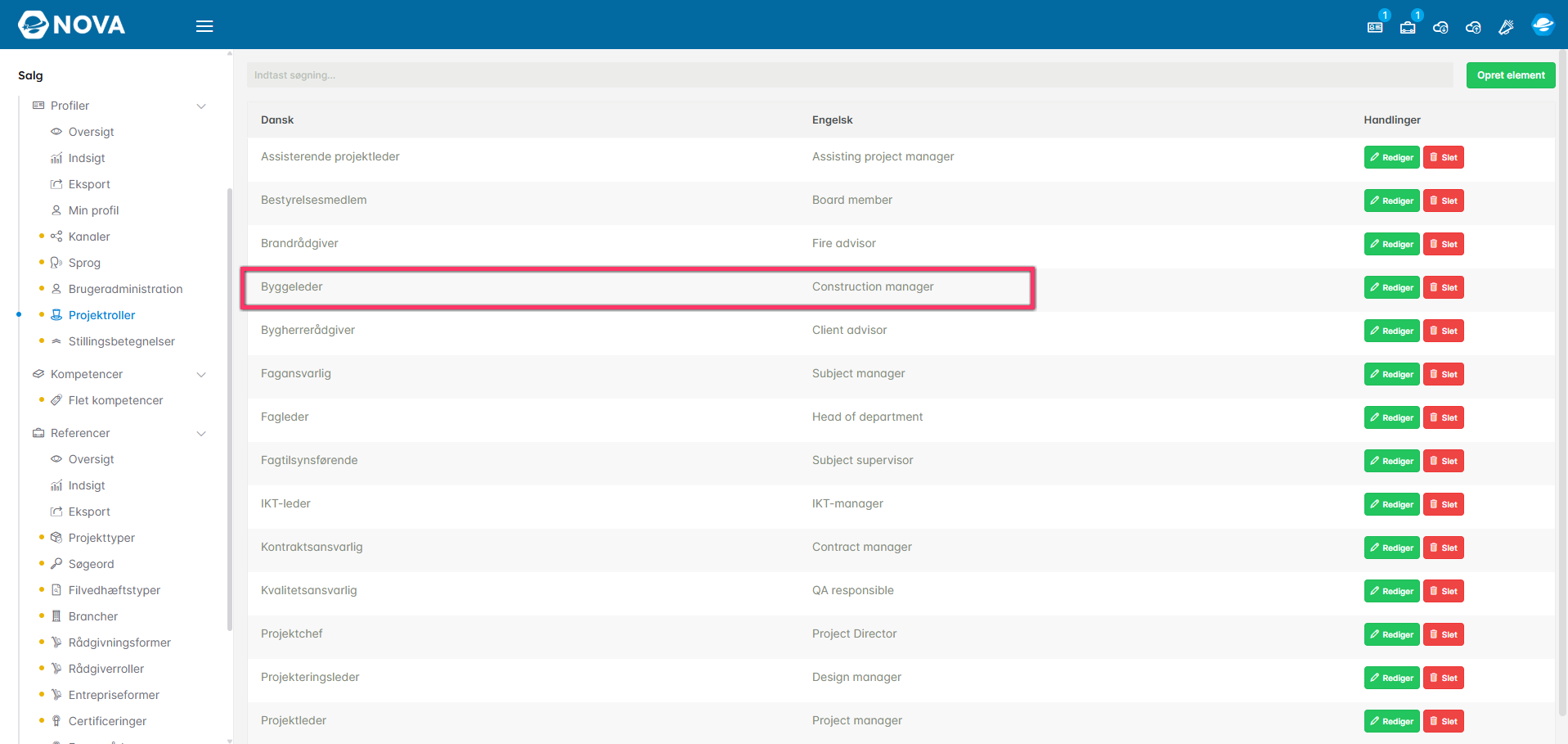Delete the Byggeleder row
The image size is (1568, 744).
click(1444, 287)
